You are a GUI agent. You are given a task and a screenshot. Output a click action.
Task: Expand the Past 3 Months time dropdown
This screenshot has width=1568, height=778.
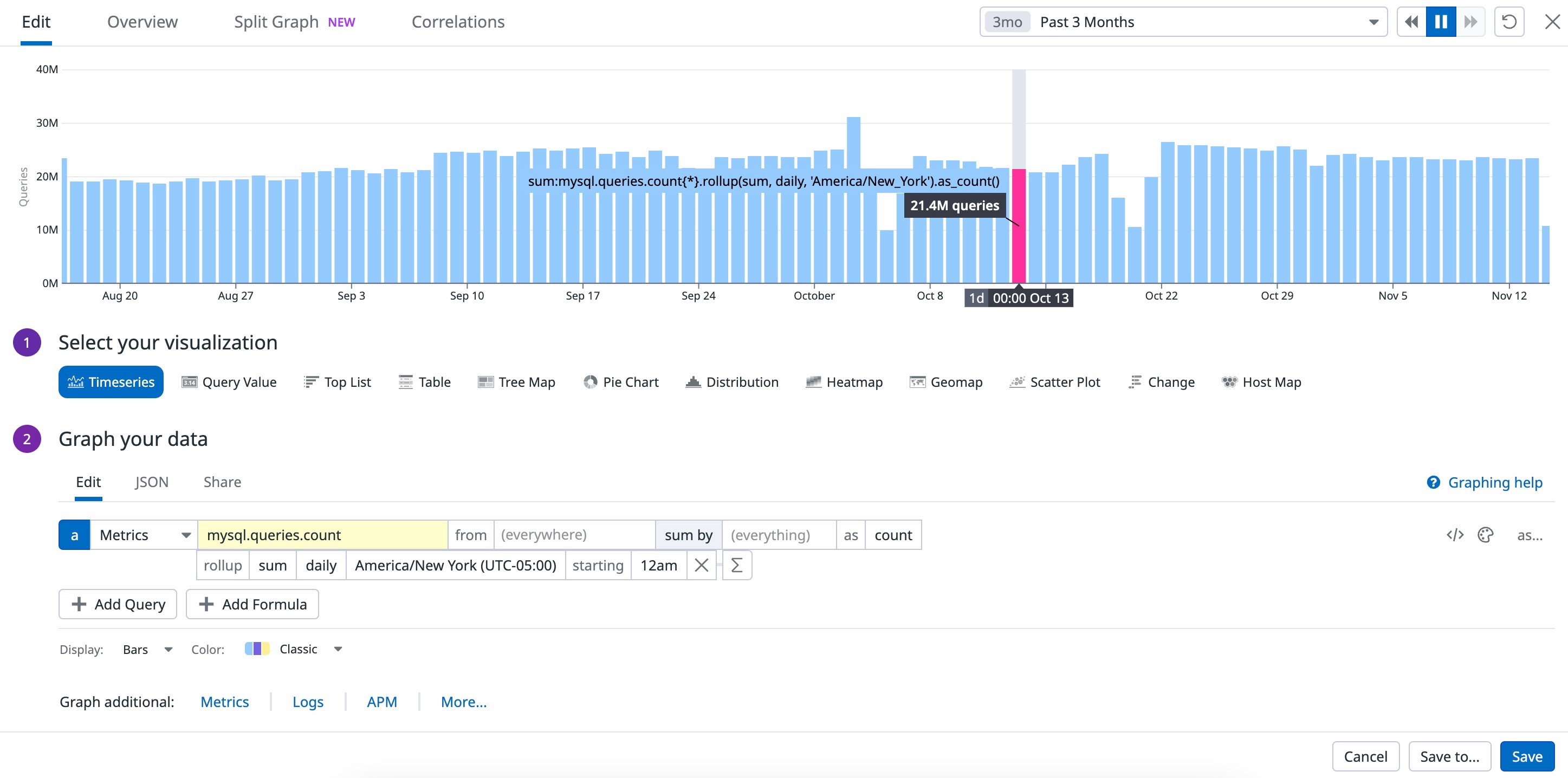click(x=1373, y=22)
